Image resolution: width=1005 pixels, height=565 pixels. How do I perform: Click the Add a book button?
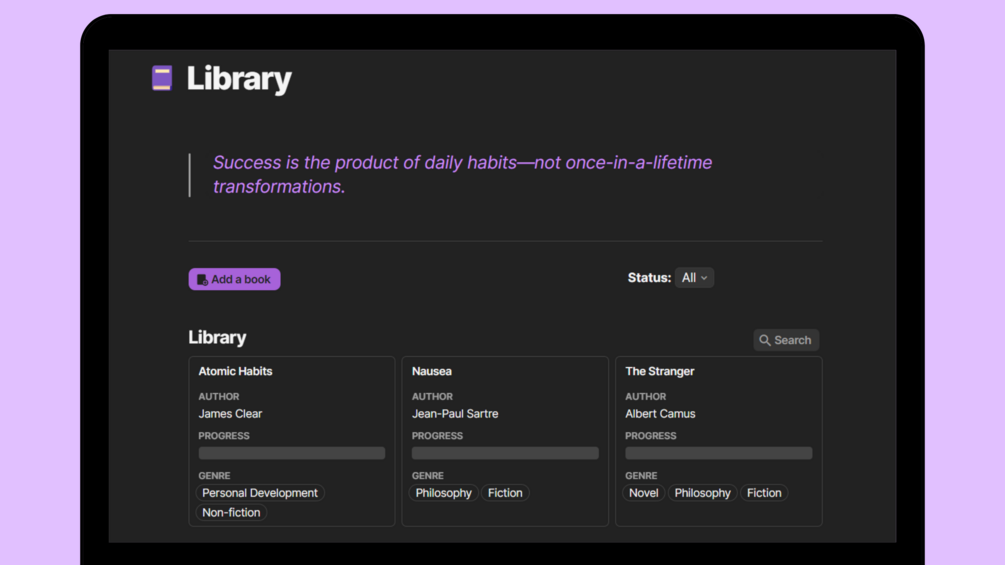click(x=235, y=279)
